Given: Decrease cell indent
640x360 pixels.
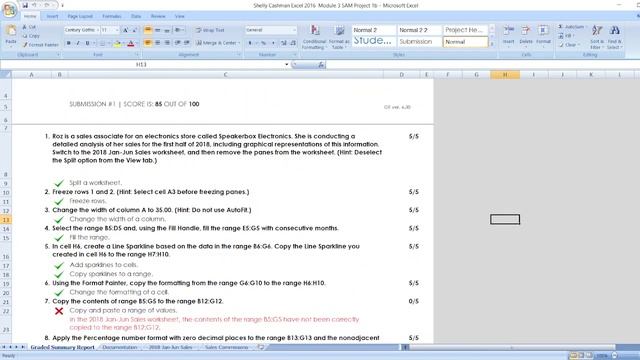Looking at the screenshot, I should (x=178, y=43).
